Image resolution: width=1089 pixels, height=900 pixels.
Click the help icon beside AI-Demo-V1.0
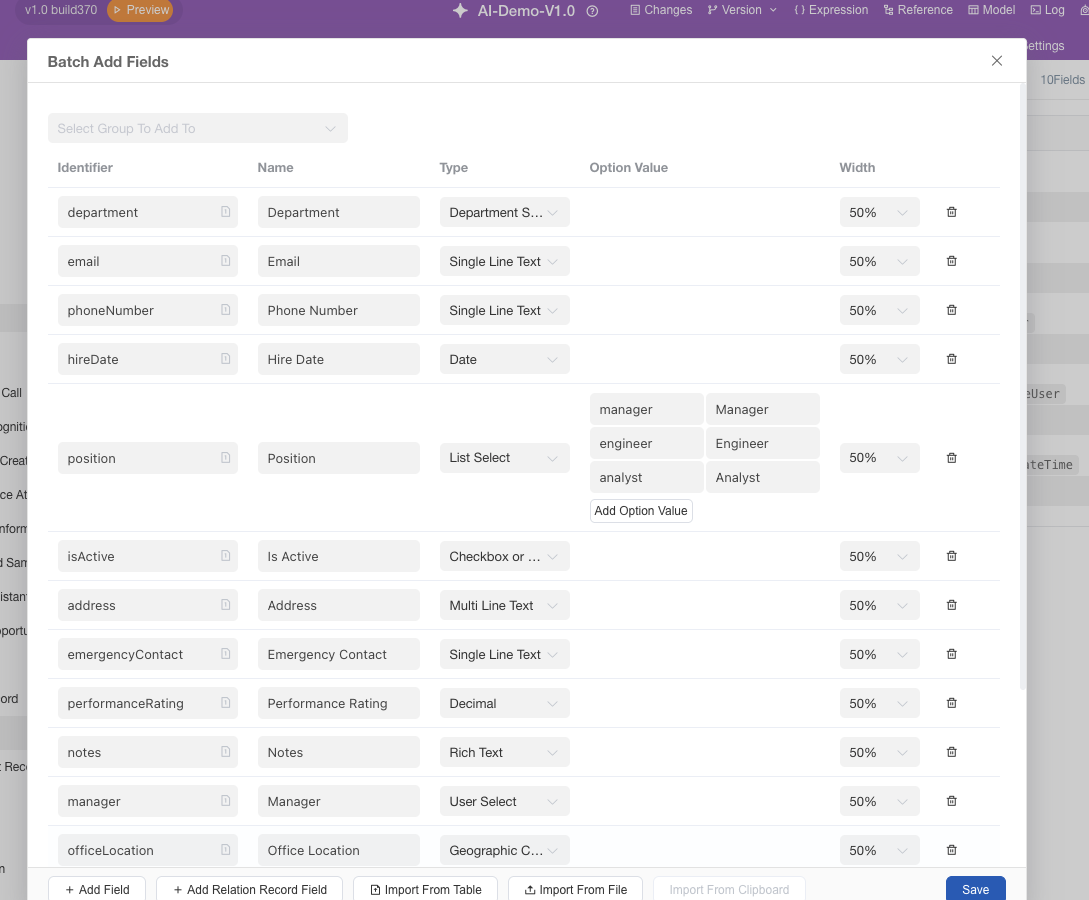pyautogui.click(x=592, y=11)
